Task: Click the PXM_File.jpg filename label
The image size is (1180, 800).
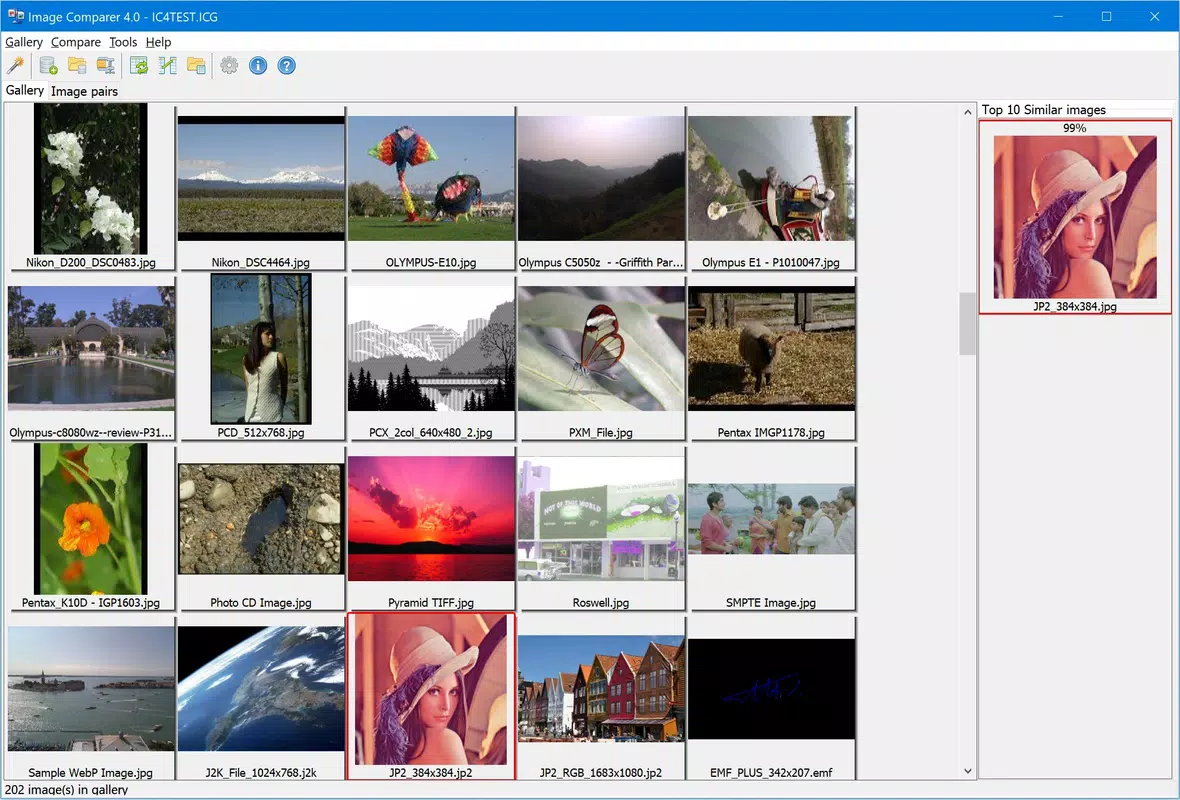Action: coord(601,433)
